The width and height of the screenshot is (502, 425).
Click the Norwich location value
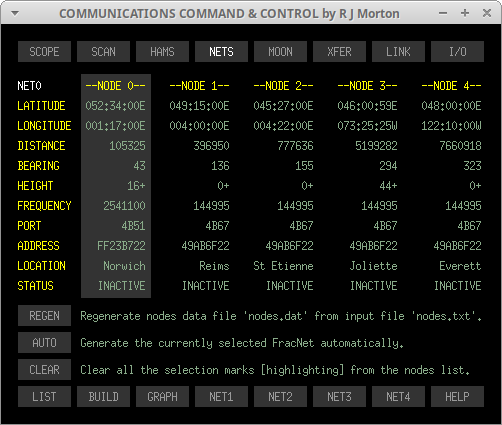tap(124, 266)
